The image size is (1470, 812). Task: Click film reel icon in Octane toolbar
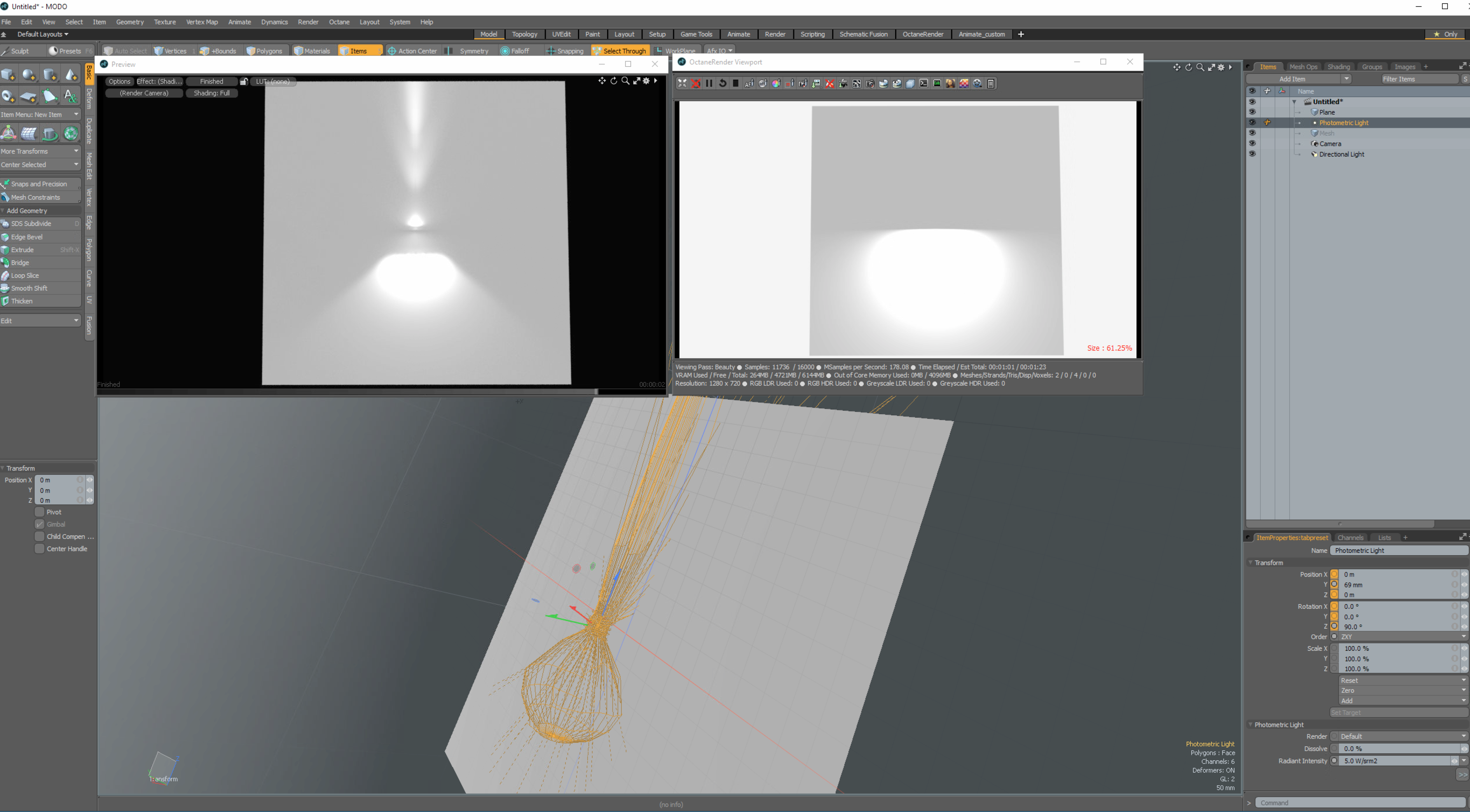pos(978,84)
